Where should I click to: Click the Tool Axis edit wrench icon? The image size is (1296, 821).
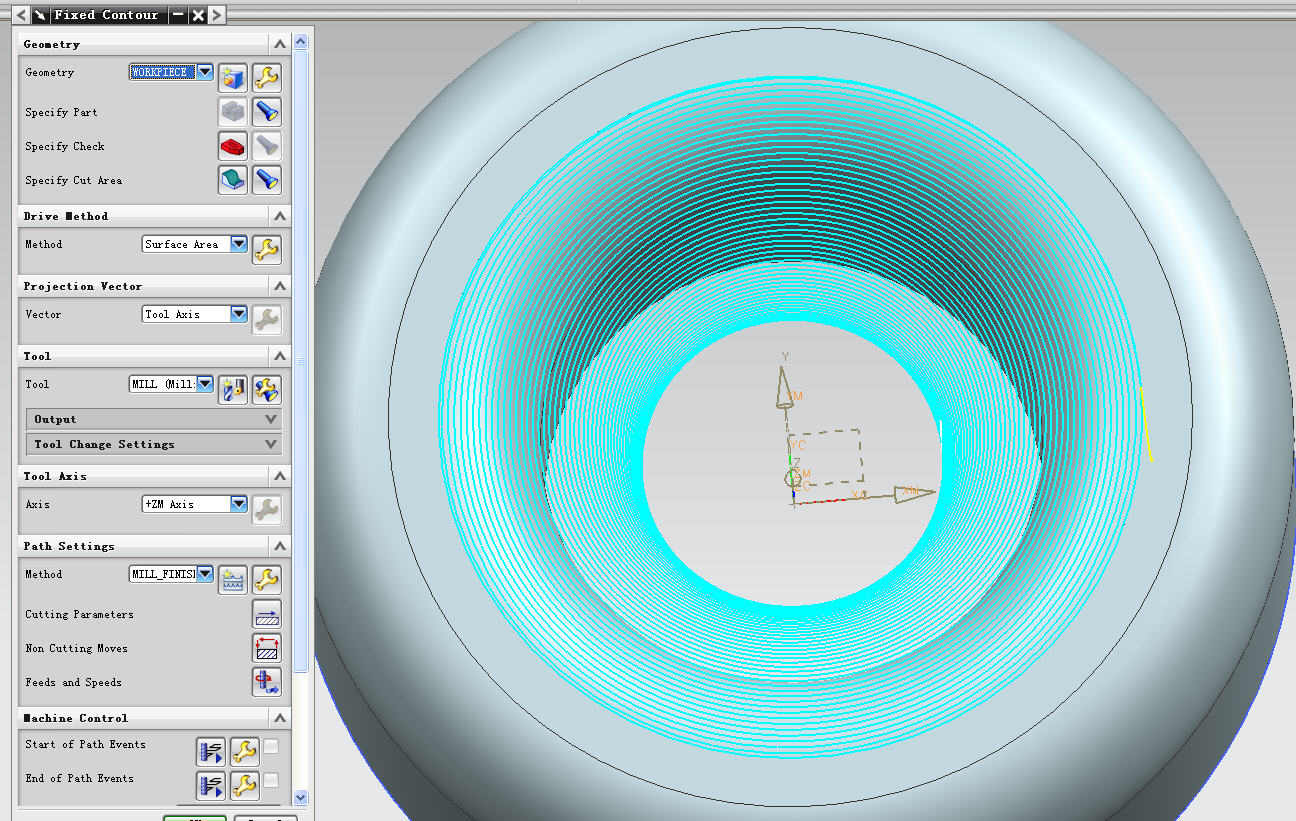[x=267, y=510]
